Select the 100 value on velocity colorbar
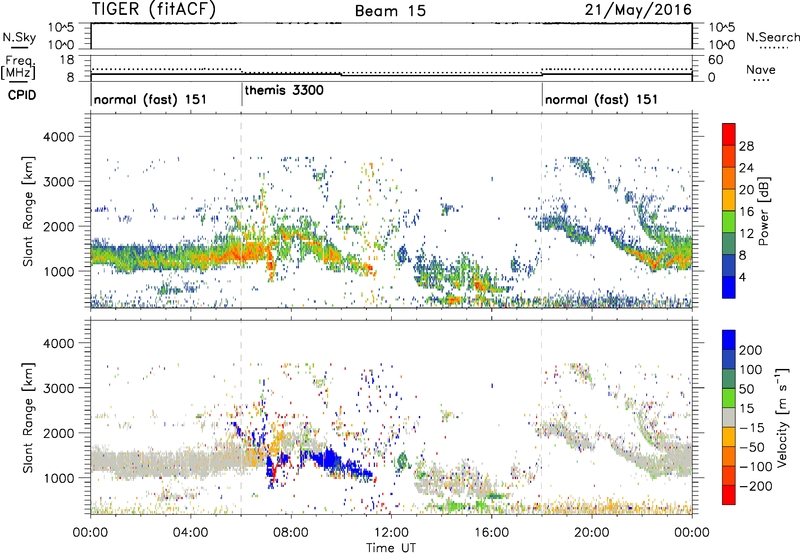Image resolution: width=800 pixels, height=554 pixels. click(751, 370)
